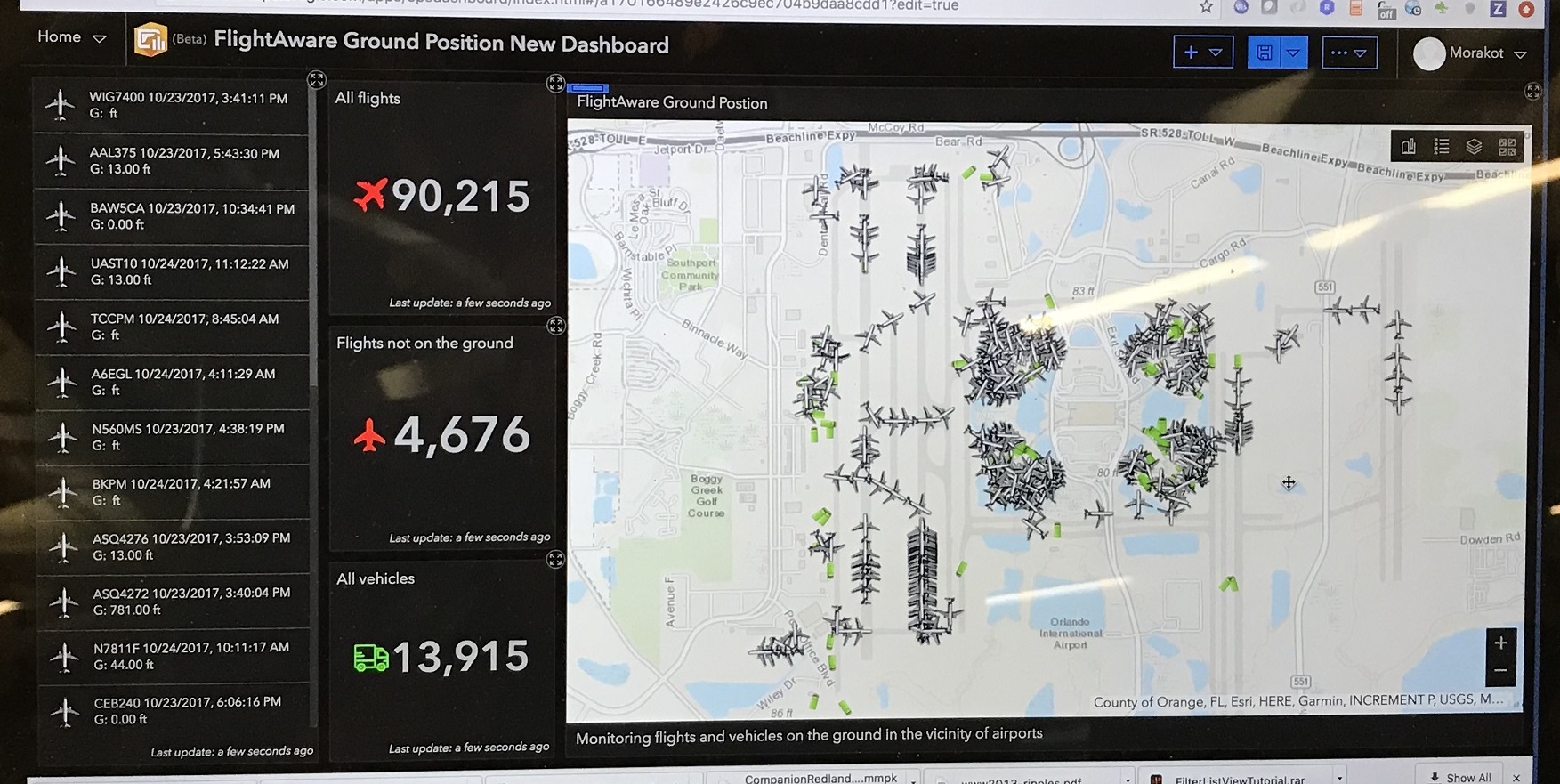The image size is (1560, 784).
Task: Maximize the All flights indicator panel
Action: tap(555, 84)
